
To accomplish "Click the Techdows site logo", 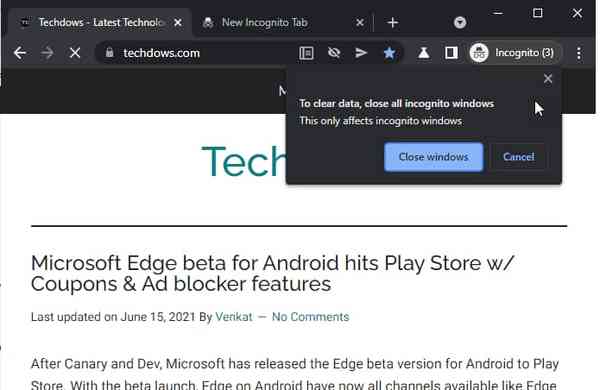I will 244,162.
